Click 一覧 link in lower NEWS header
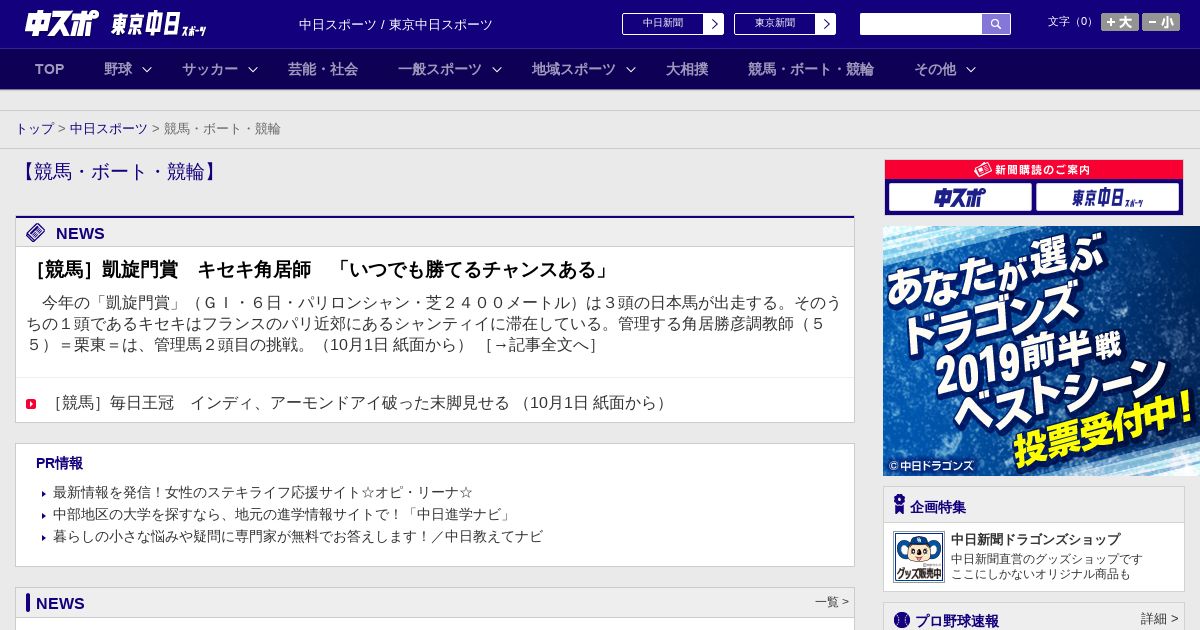This screenshot has height=630, width=1200. [832, 602]
